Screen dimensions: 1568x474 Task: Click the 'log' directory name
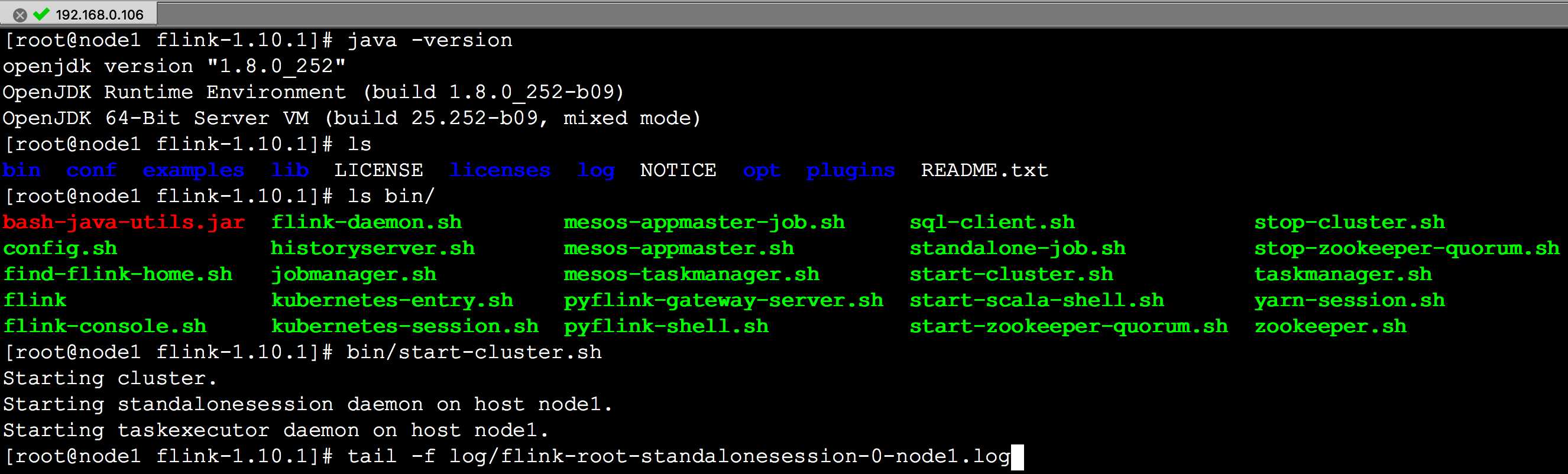(x=596, y=171)
